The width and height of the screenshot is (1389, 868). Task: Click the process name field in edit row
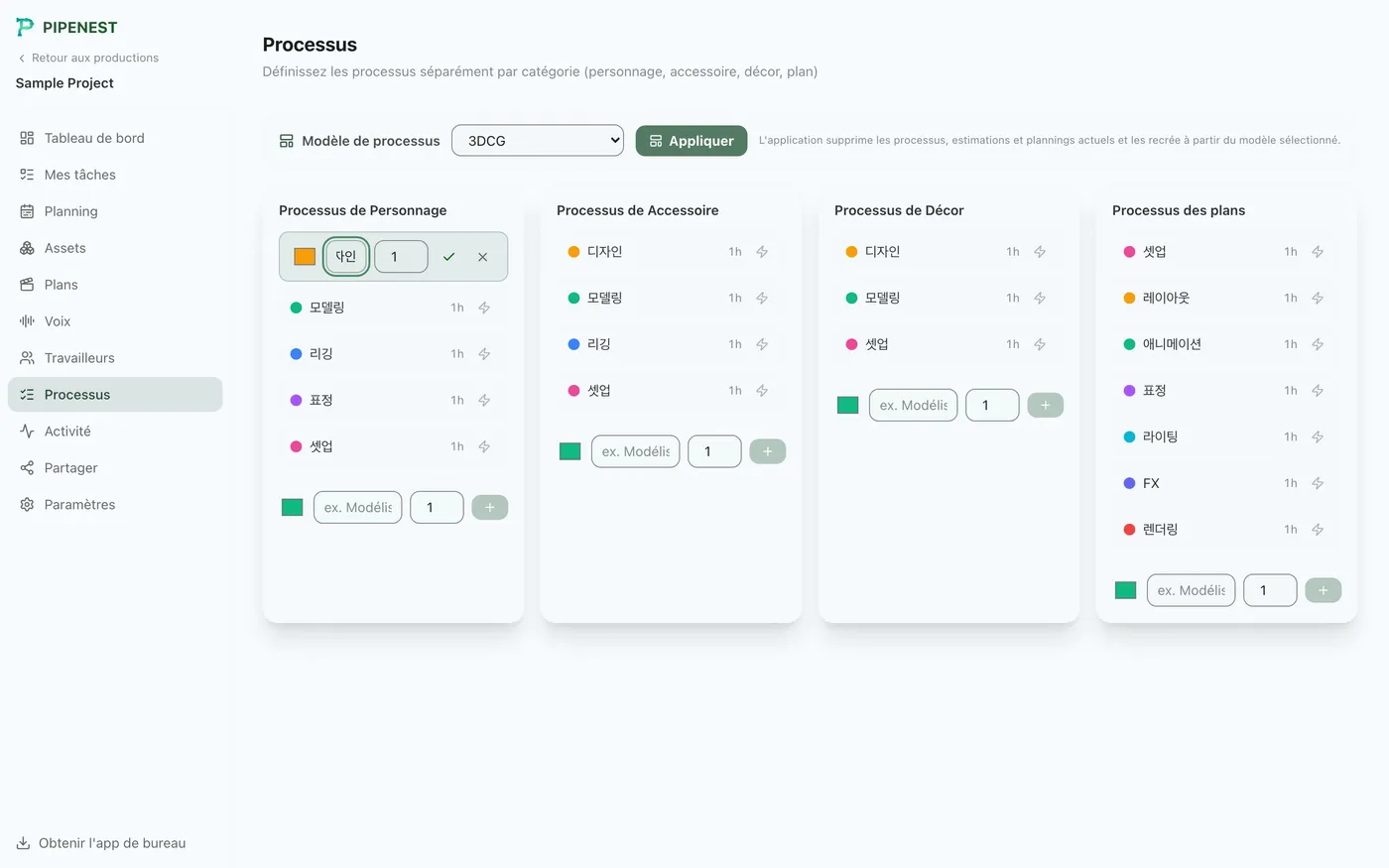[346, 257]
